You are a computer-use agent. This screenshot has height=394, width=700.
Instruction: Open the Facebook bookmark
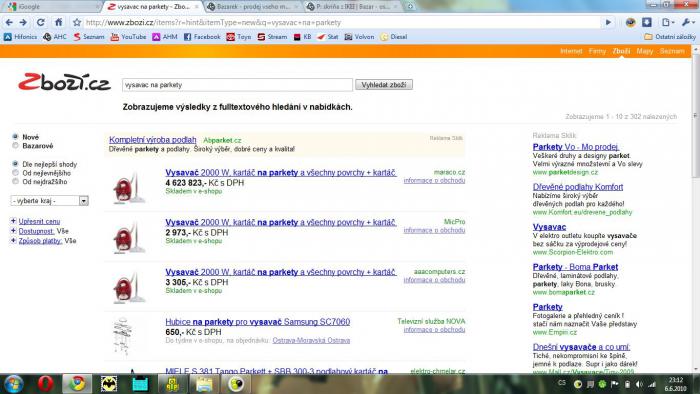(202, 37)
